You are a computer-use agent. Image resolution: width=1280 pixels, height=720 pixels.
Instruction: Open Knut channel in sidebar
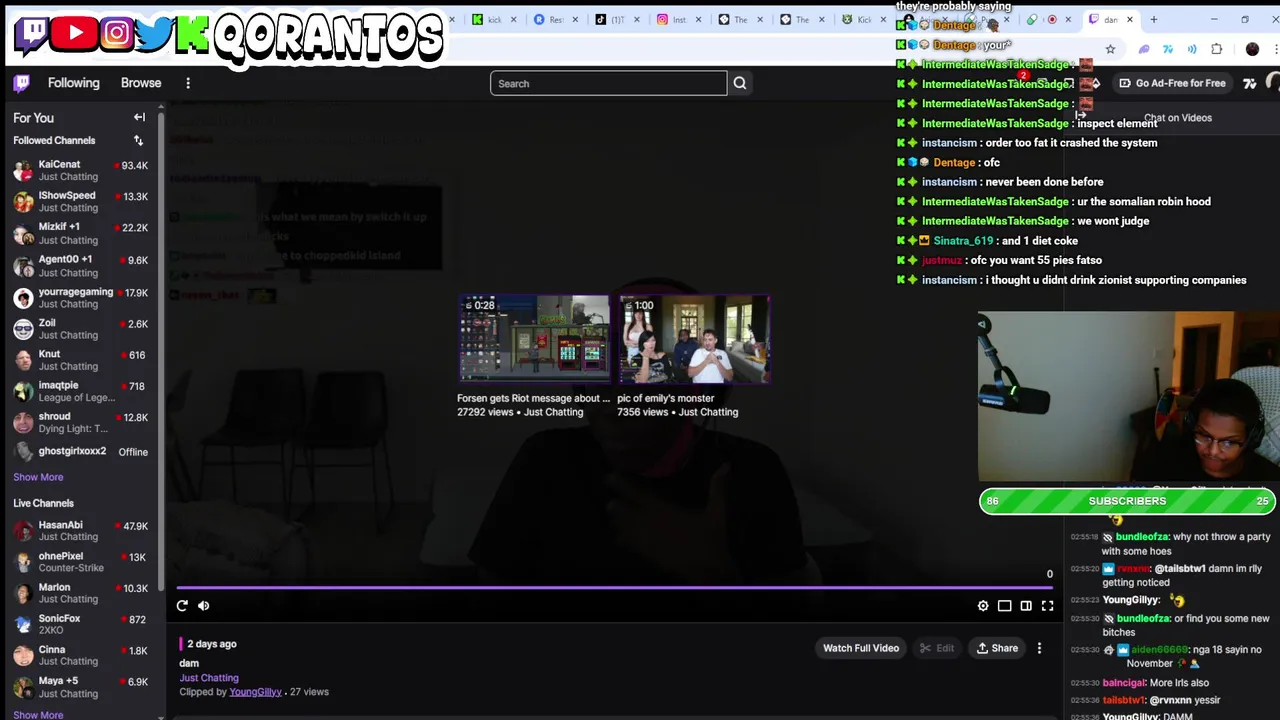80,360
